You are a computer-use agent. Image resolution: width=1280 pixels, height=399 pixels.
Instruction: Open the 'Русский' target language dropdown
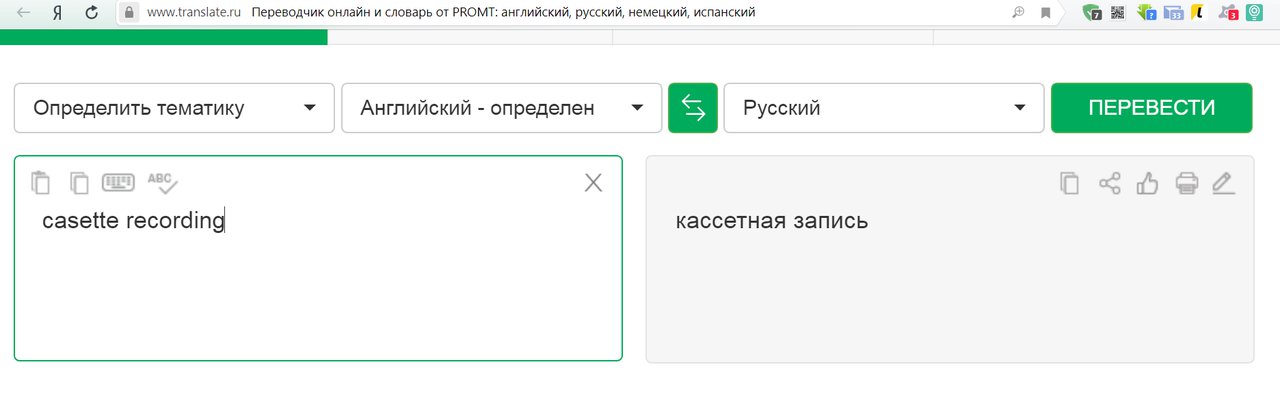[x=884, y=108]
